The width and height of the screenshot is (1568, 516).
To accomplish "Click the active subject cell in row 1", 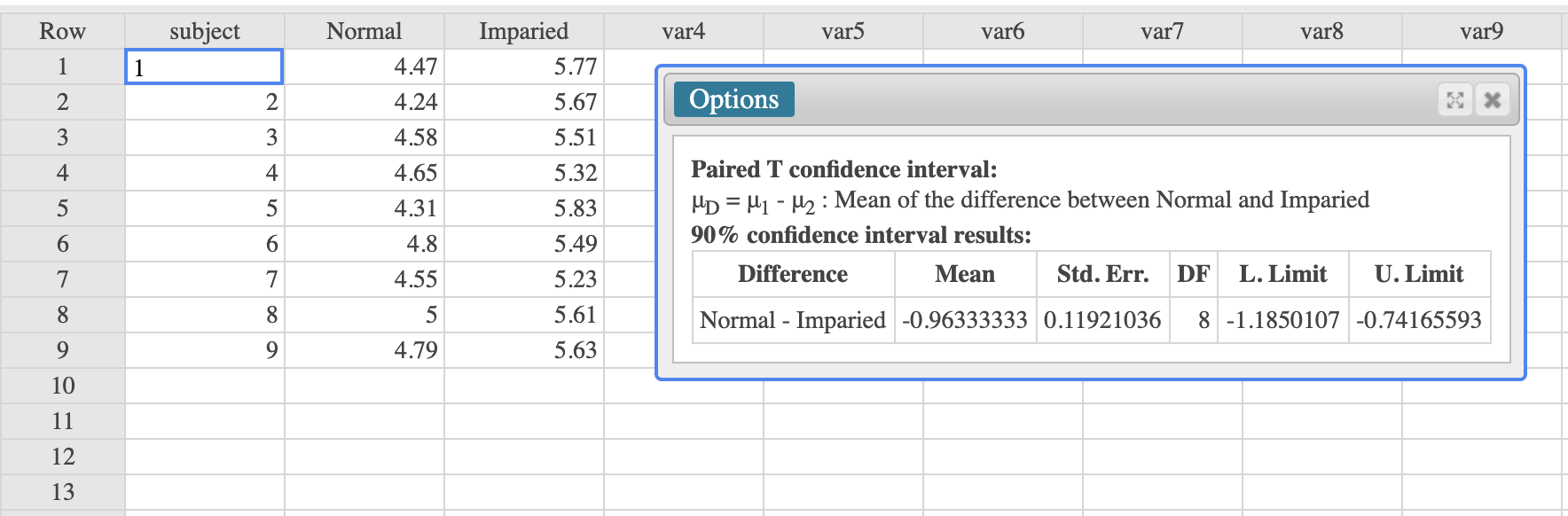I will pos(204,66).
